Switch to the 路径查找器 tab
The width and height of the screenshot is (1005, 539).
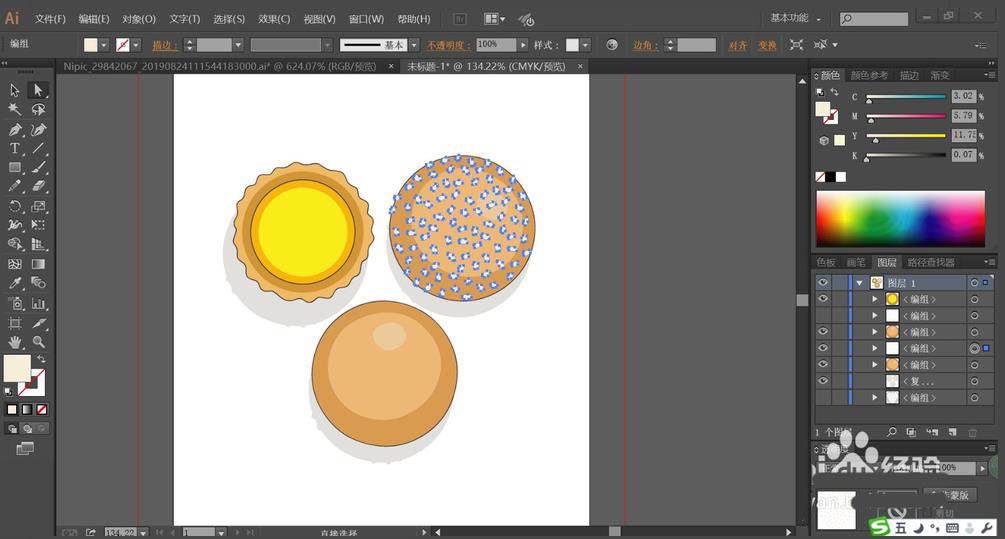coord(931,262)
